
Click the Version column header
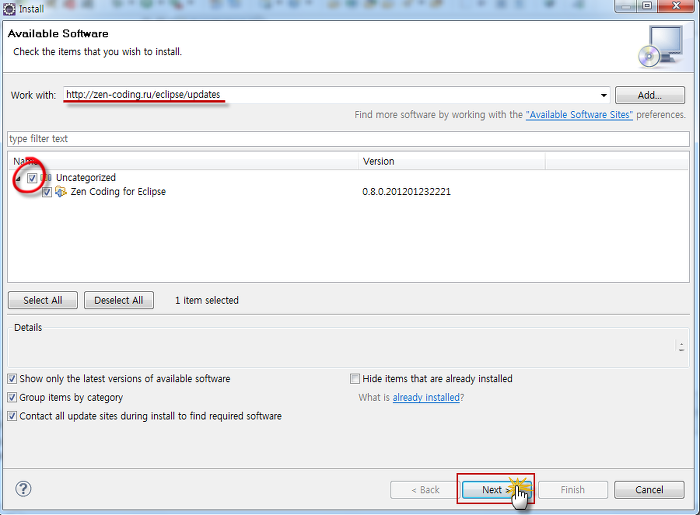point(451,162)
